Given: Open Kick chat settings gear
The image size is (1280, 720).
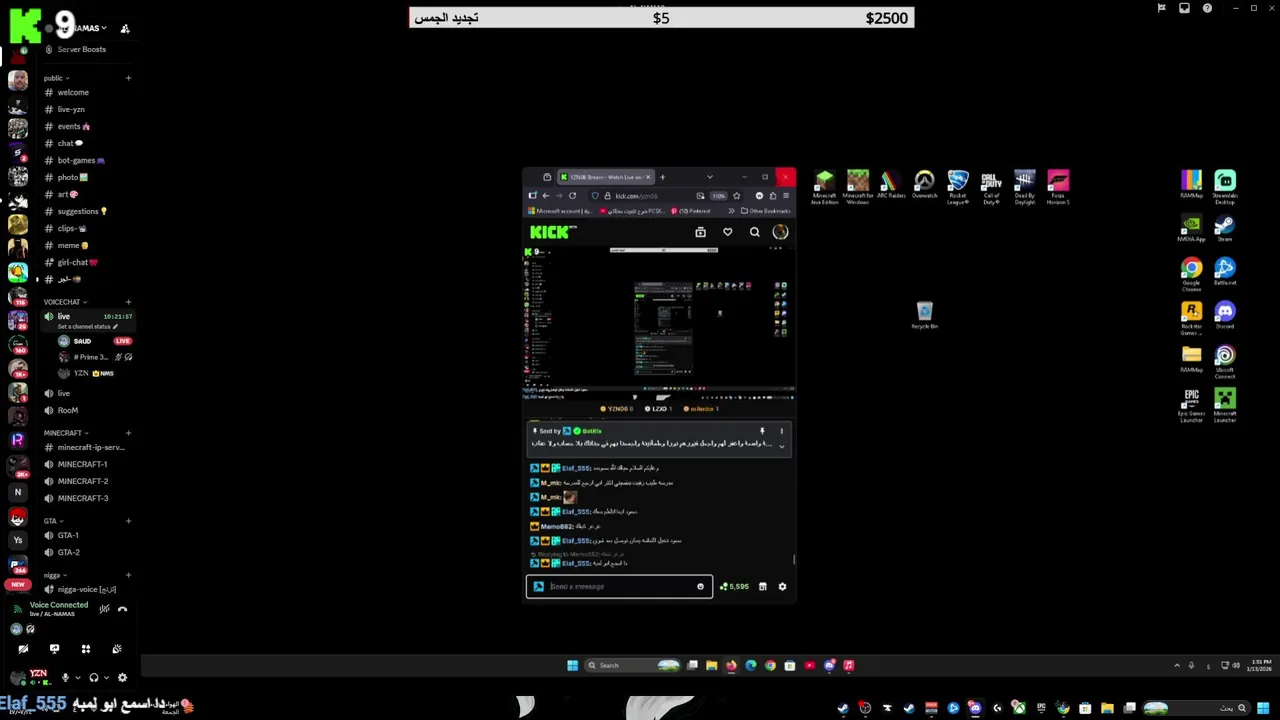Looking at the screenshot, I should pyautogui.click(x=782, y=587).
